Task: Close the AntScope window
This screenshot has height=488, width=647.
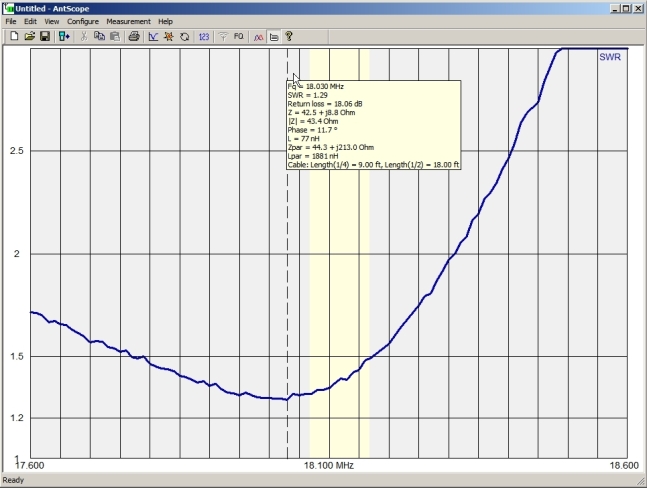Action: pyautogui.click(x=638, y=8)
